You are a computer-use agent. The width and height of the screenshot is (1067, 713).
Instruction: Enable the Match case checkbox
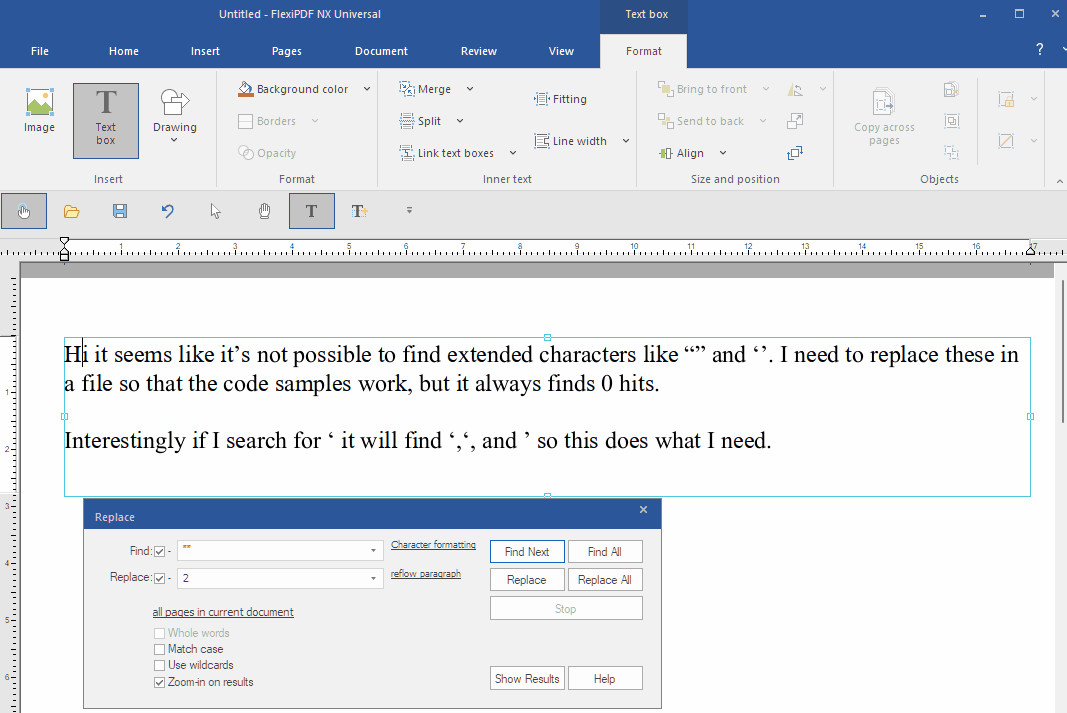tap(160, 649)
